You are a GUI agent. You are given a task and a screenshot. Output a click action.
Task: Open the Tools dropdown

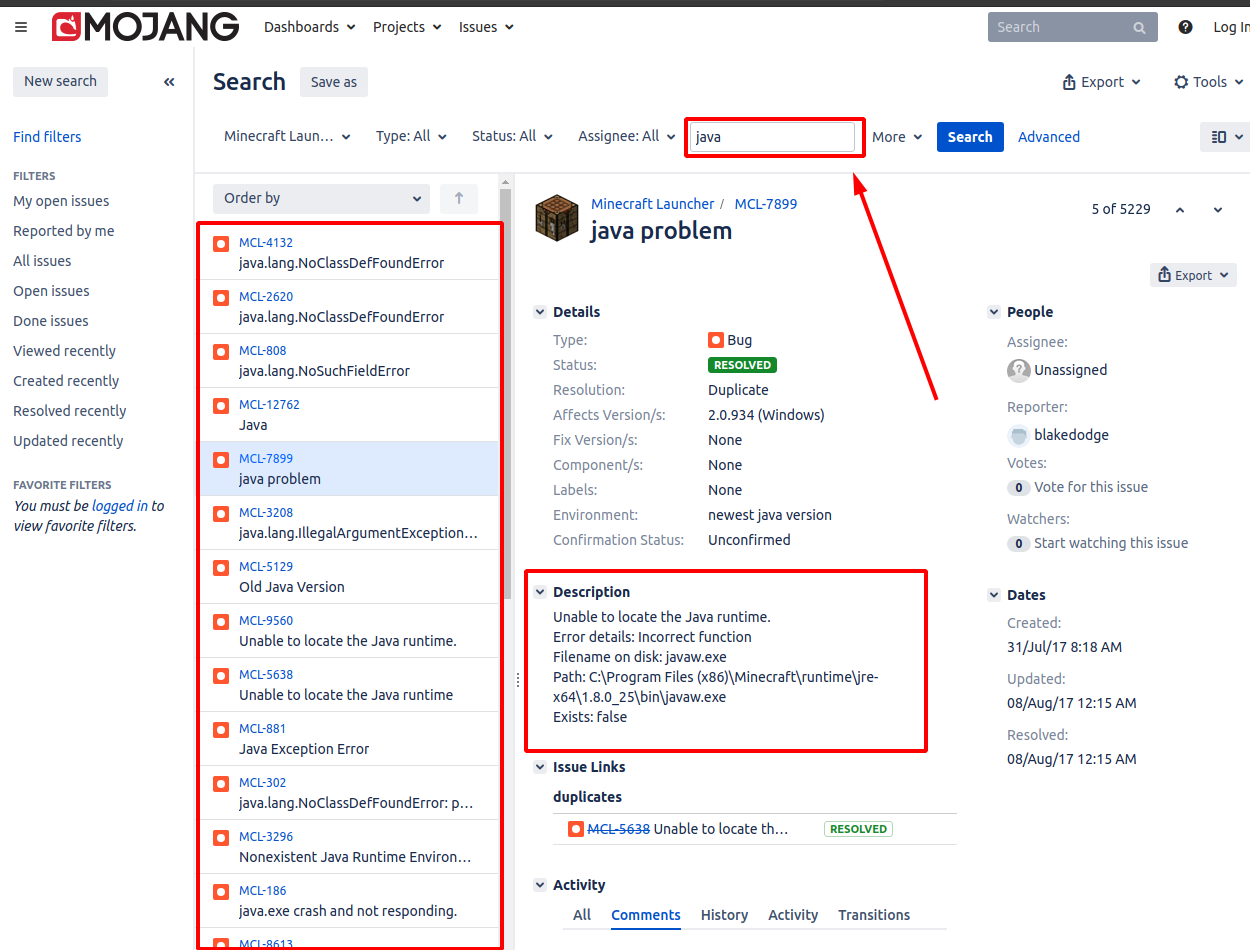pos(1207,82)
